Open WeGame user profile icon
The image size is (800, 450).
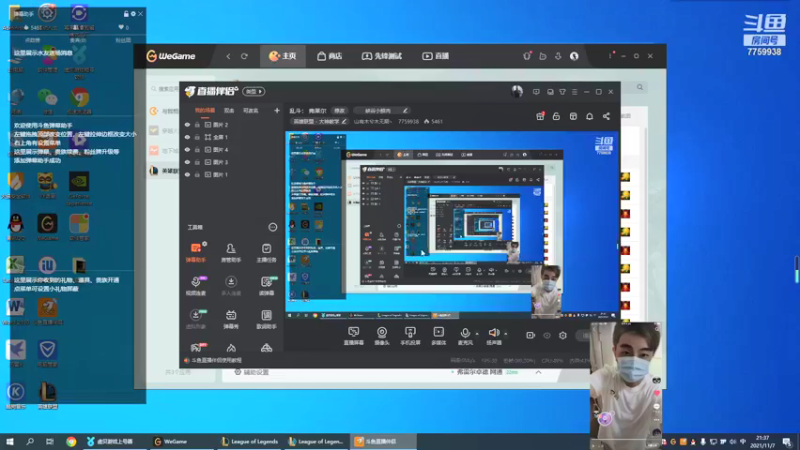pyautogui.click(x=574, y=56)
